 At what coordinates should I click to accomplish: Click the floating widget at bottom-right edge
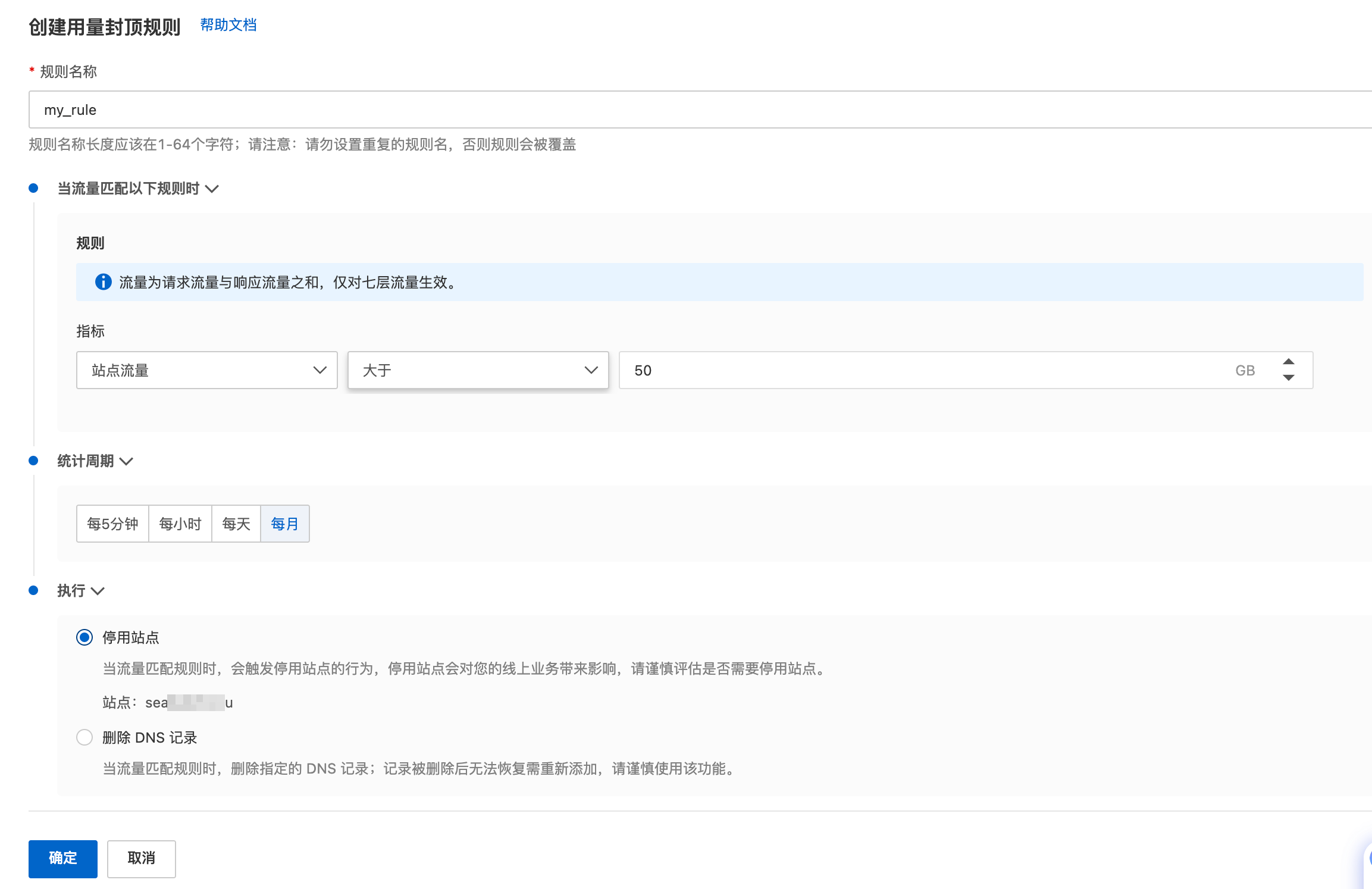coord(1367,859)
